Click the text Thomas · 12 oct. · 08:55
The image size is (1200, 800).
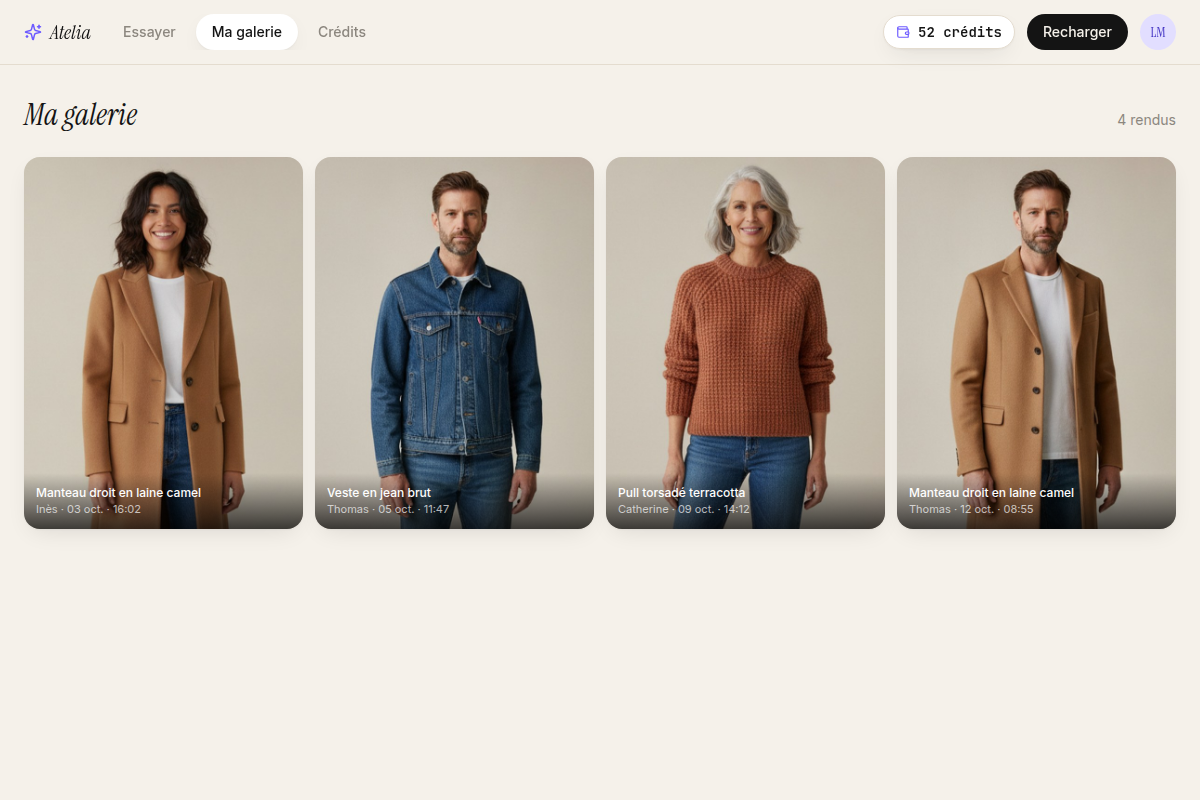(971, 509)
